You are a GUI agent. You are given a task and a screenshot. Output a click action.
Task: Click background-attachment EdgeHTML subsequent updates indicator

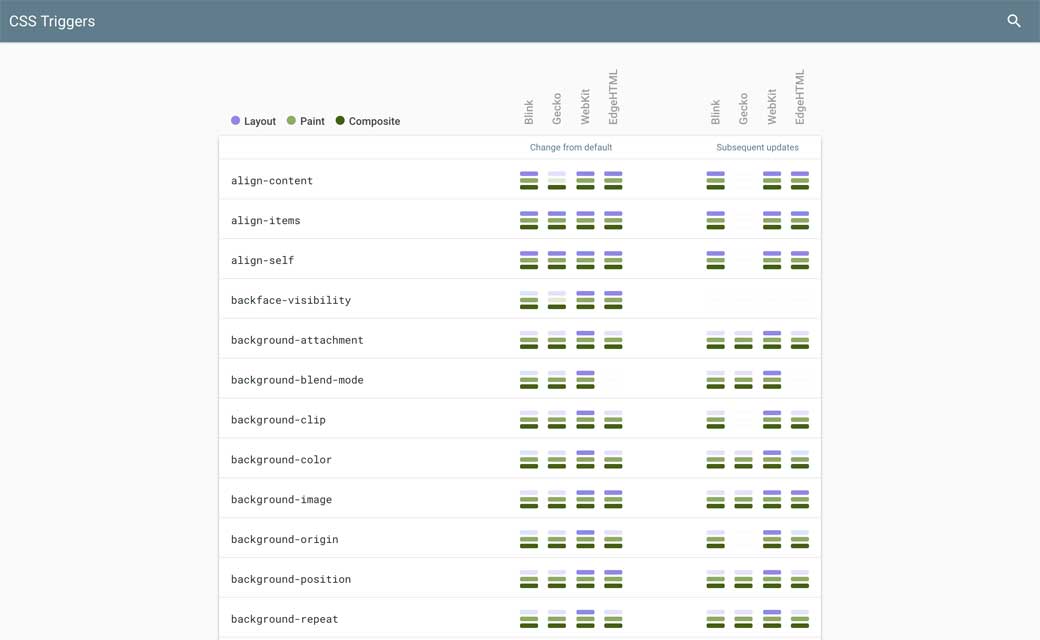[x=799, y=340]
